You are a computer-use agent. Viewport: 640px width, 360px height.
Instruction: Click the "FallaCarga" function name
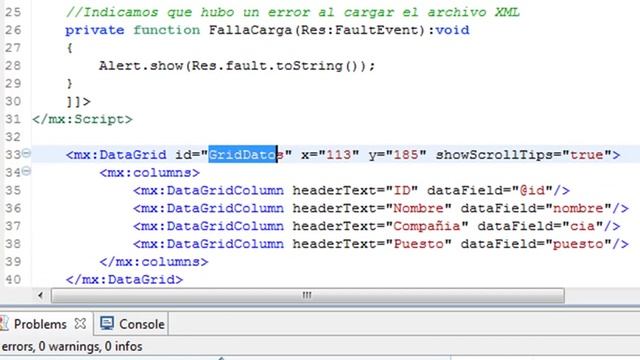(x=250, y=30)
